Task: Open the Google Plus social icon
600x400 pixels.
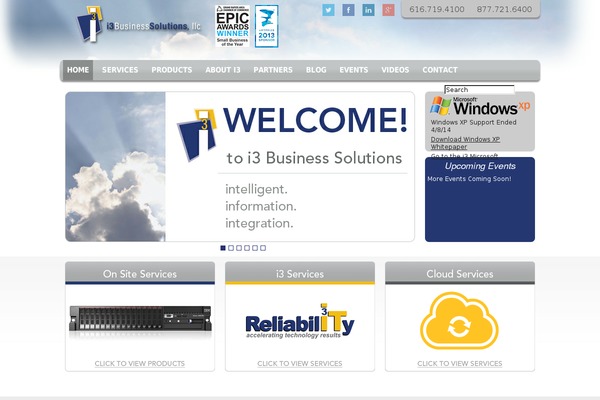Action: [x=388, y=10]
